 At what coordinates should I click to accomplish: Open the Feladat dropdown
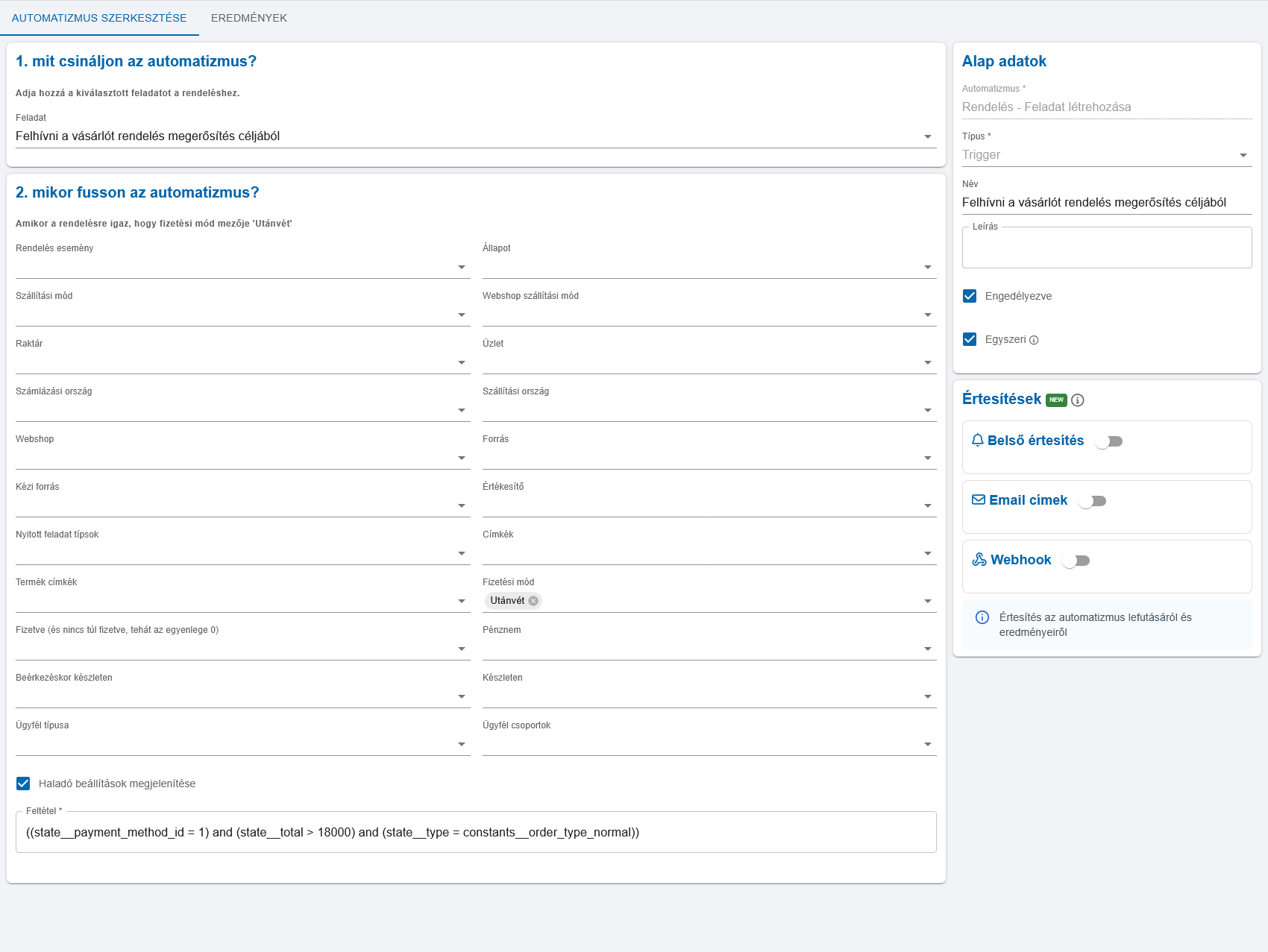476,136
